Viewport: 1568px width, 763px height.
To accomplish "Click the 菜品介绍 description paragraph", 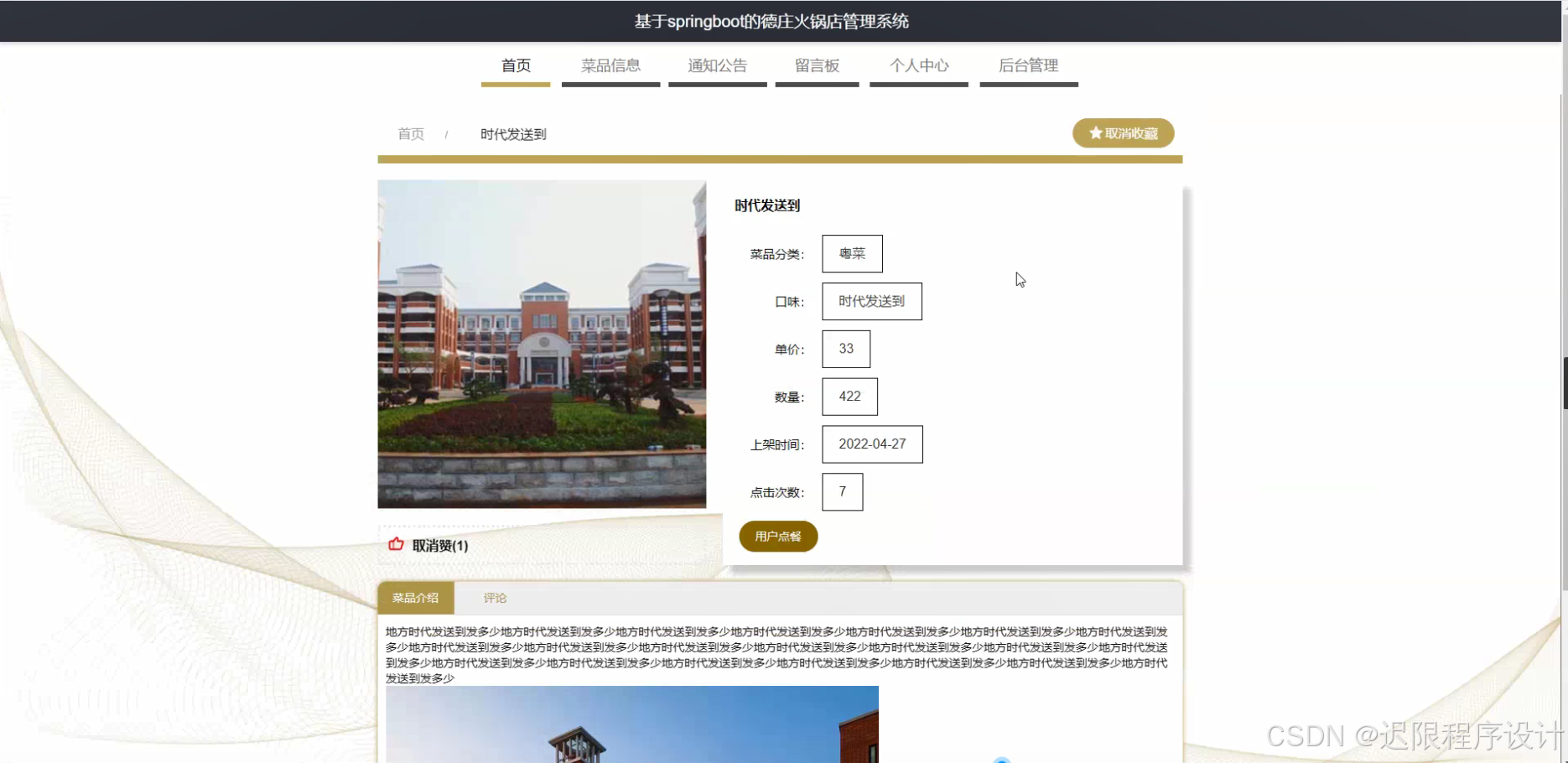I will coord(776,655).
